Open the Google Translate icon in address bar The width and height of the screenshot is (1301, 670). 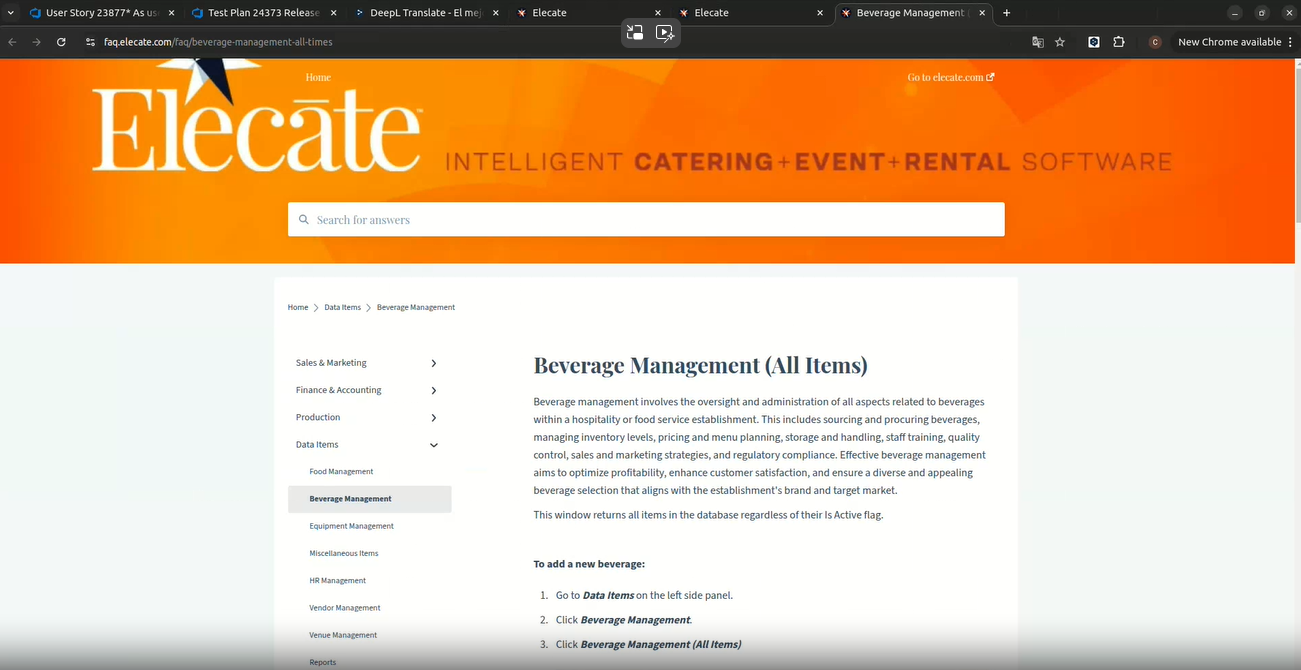[1038, 42]
